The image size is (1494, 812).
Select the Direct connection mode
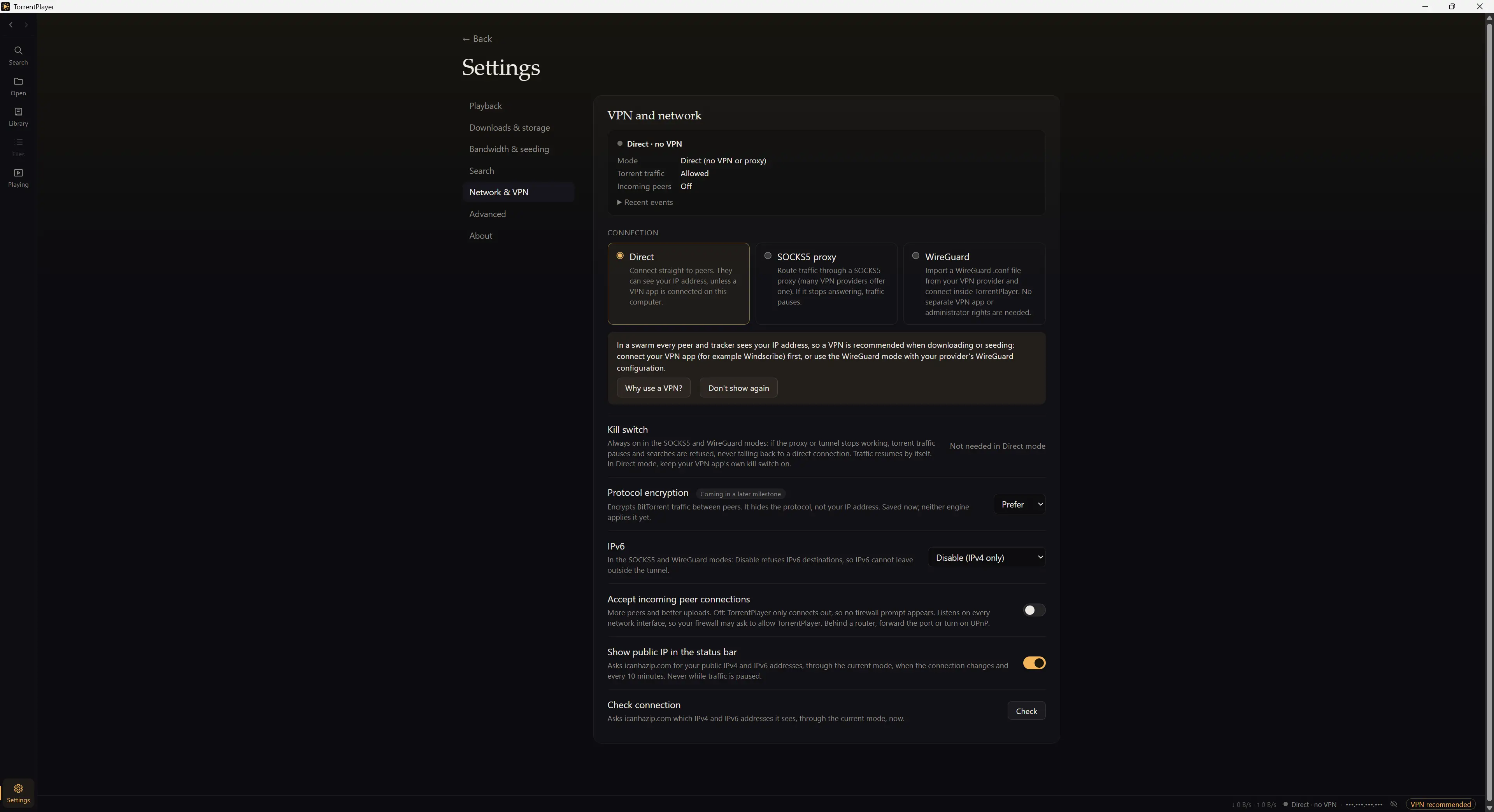coord(678,283)
